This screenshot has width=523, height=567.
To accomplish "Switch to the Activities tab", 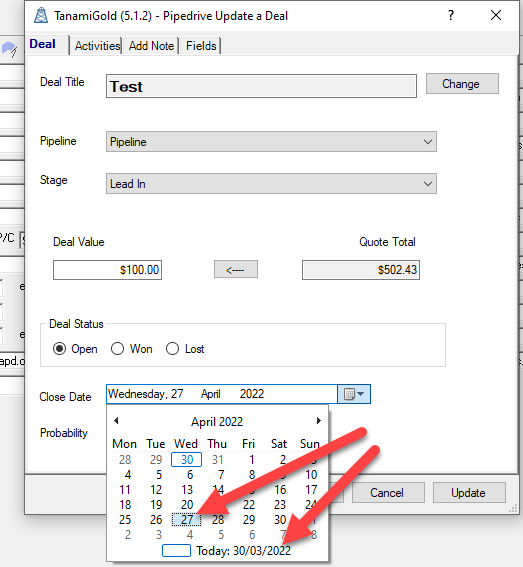I will pos(97,46).
